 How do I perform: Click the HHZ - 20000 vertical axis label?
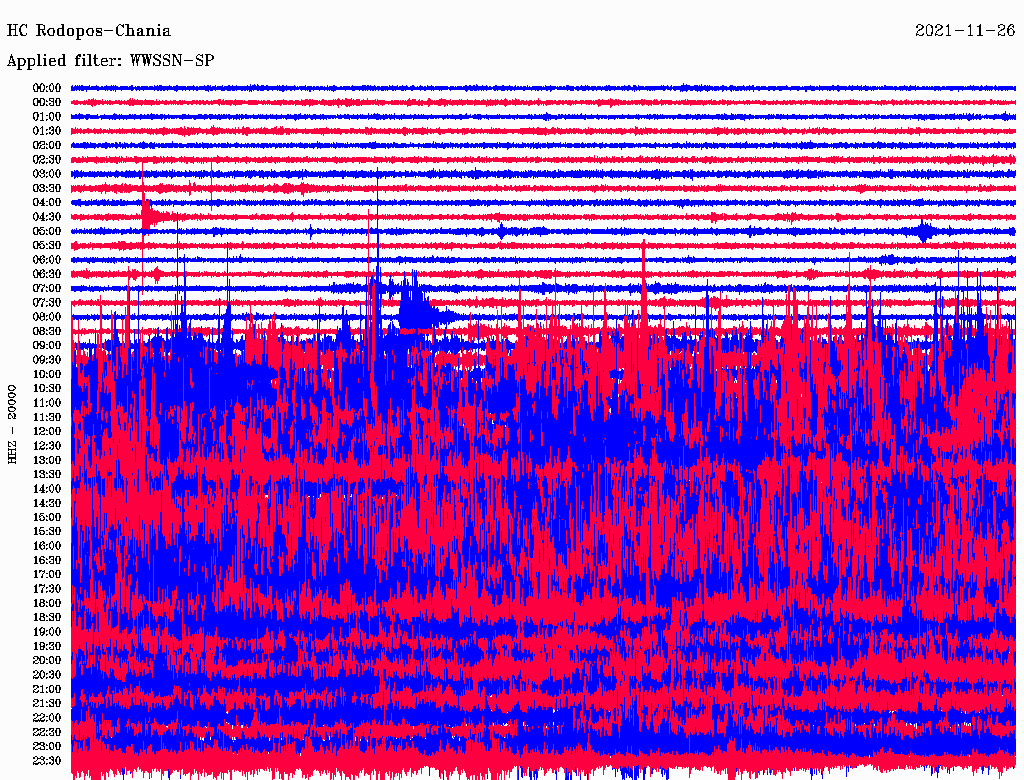click(13, 423)
